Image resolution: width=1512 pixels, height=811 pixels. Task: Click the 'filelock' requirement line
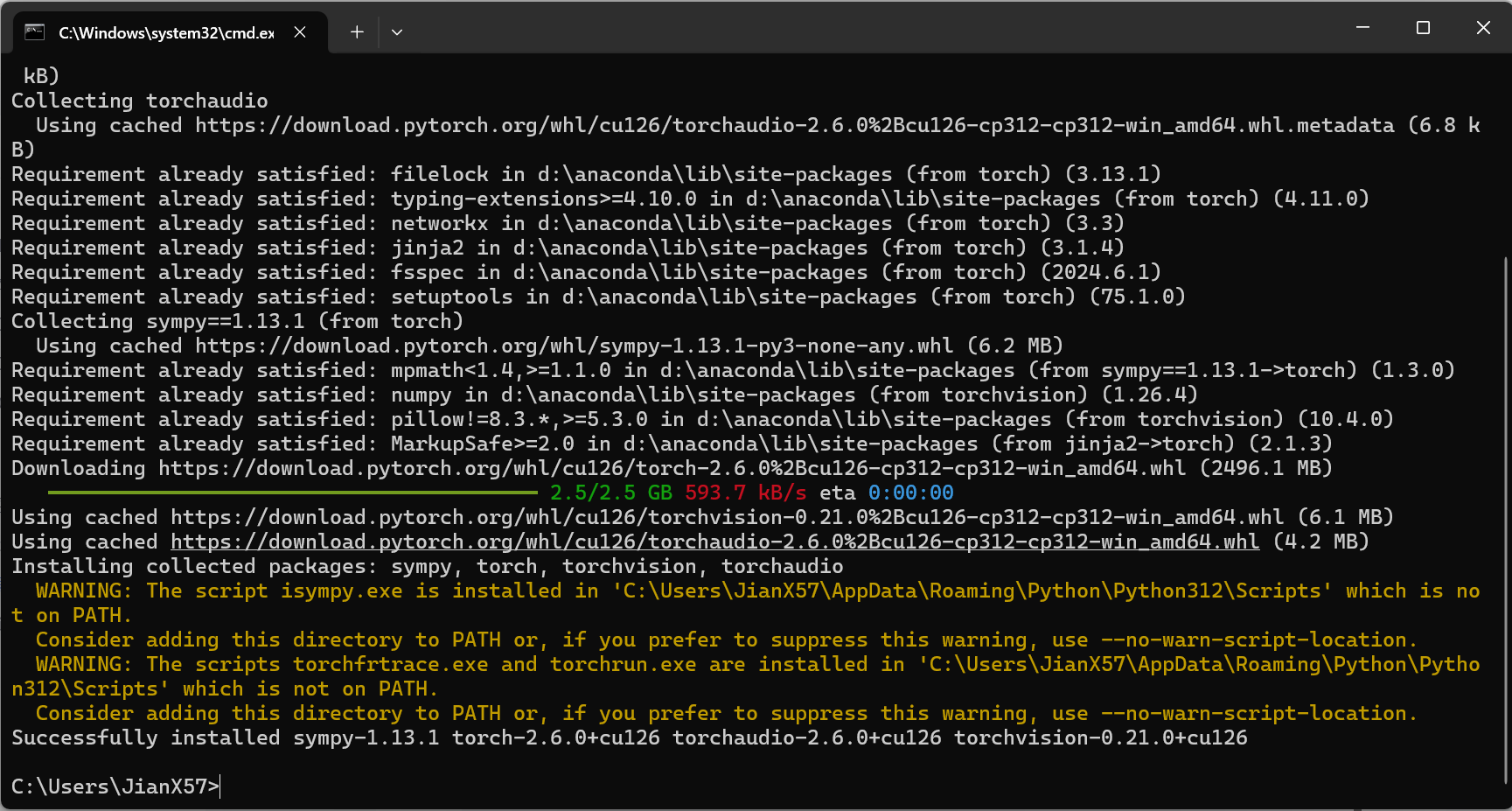586,174
